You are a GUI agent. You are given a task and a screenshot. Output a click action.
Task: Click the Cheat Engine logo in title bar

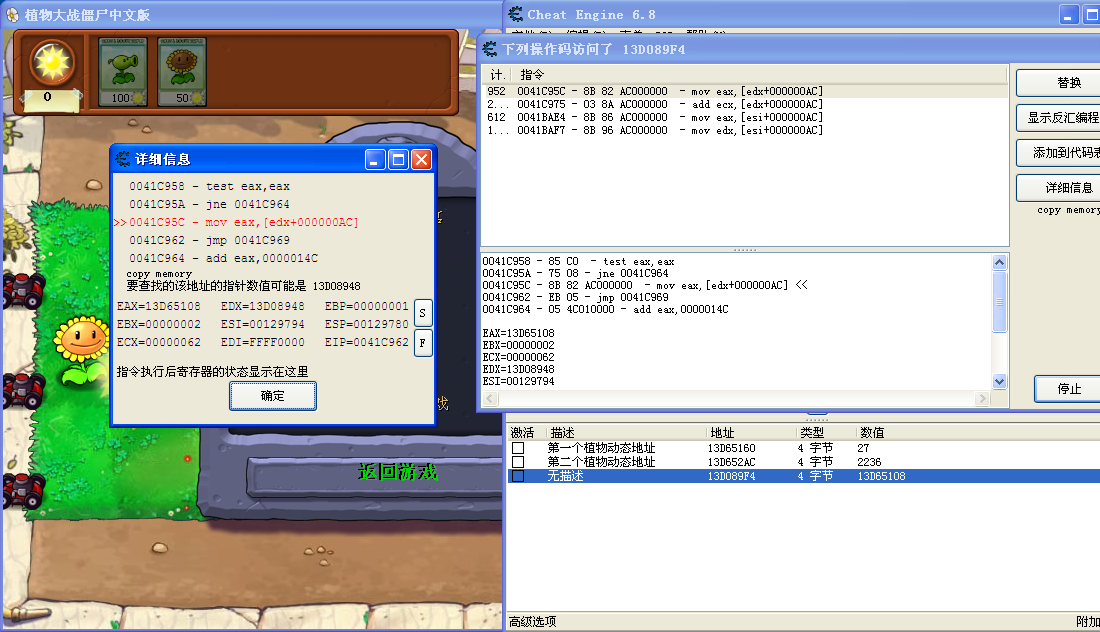[516, 14]
